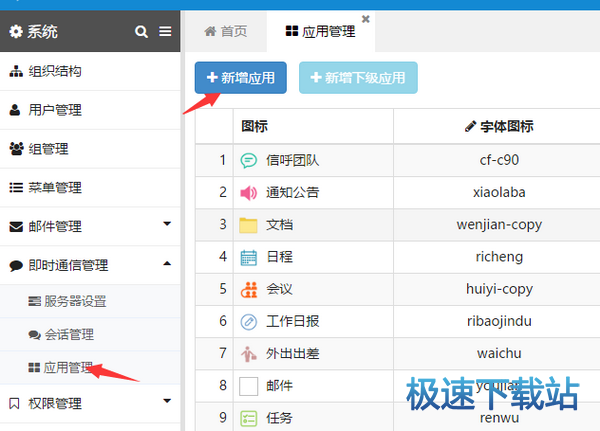
Task: Click the 即时通信管理 chat bubble icon
Action: [16, 265]
